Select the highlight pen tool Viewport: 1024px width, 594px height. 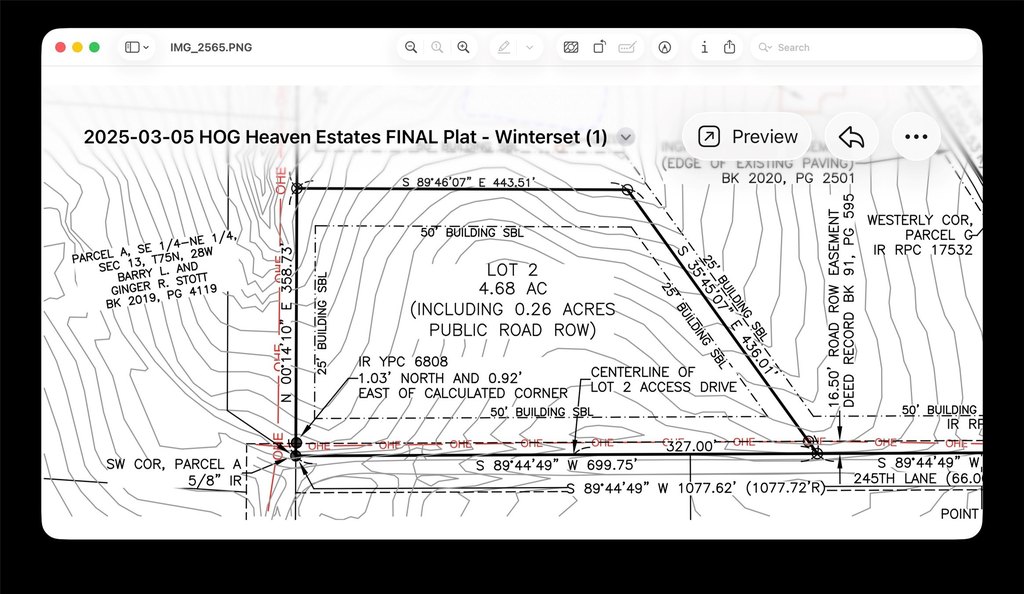tap(504, 47)
